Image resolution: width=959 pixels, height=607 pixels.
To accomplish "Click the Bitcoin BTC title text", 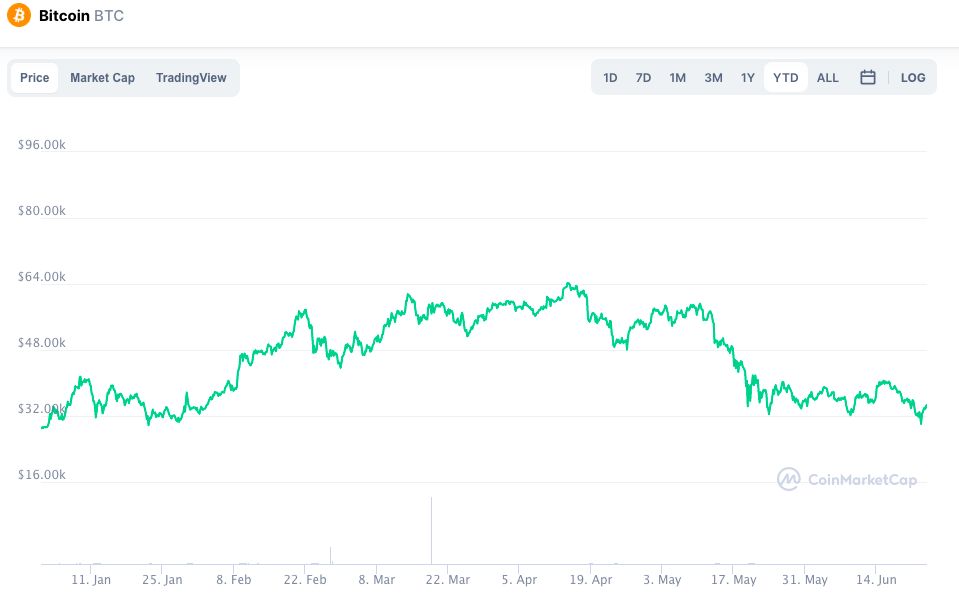I will (81, 16).
